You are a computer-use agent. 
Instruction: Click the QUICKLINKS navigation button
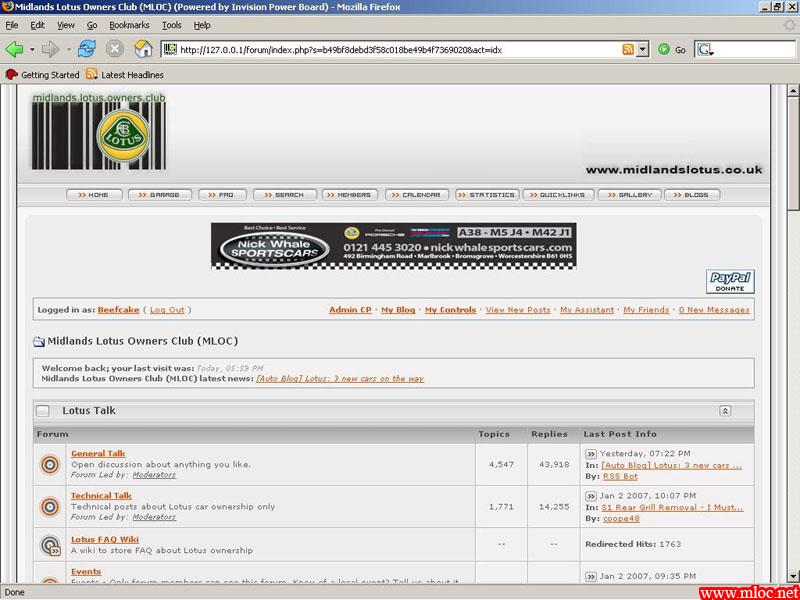pyautogui.click(x=559, y=195)
